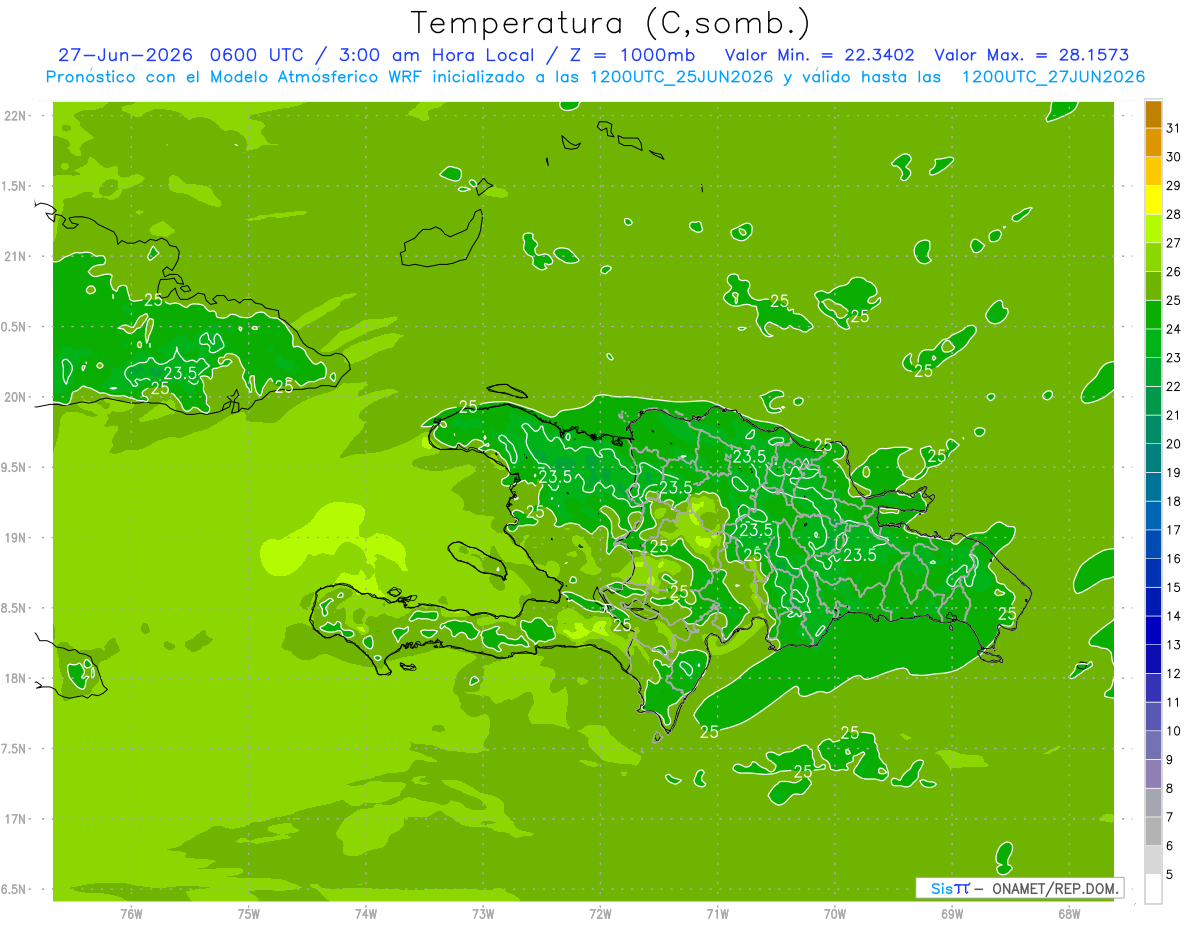Viewport: 1200px width, 927px height.
Task: Pick the lime-yellow swatch between 27 and 28
Action: click(x=1153, y=229)
